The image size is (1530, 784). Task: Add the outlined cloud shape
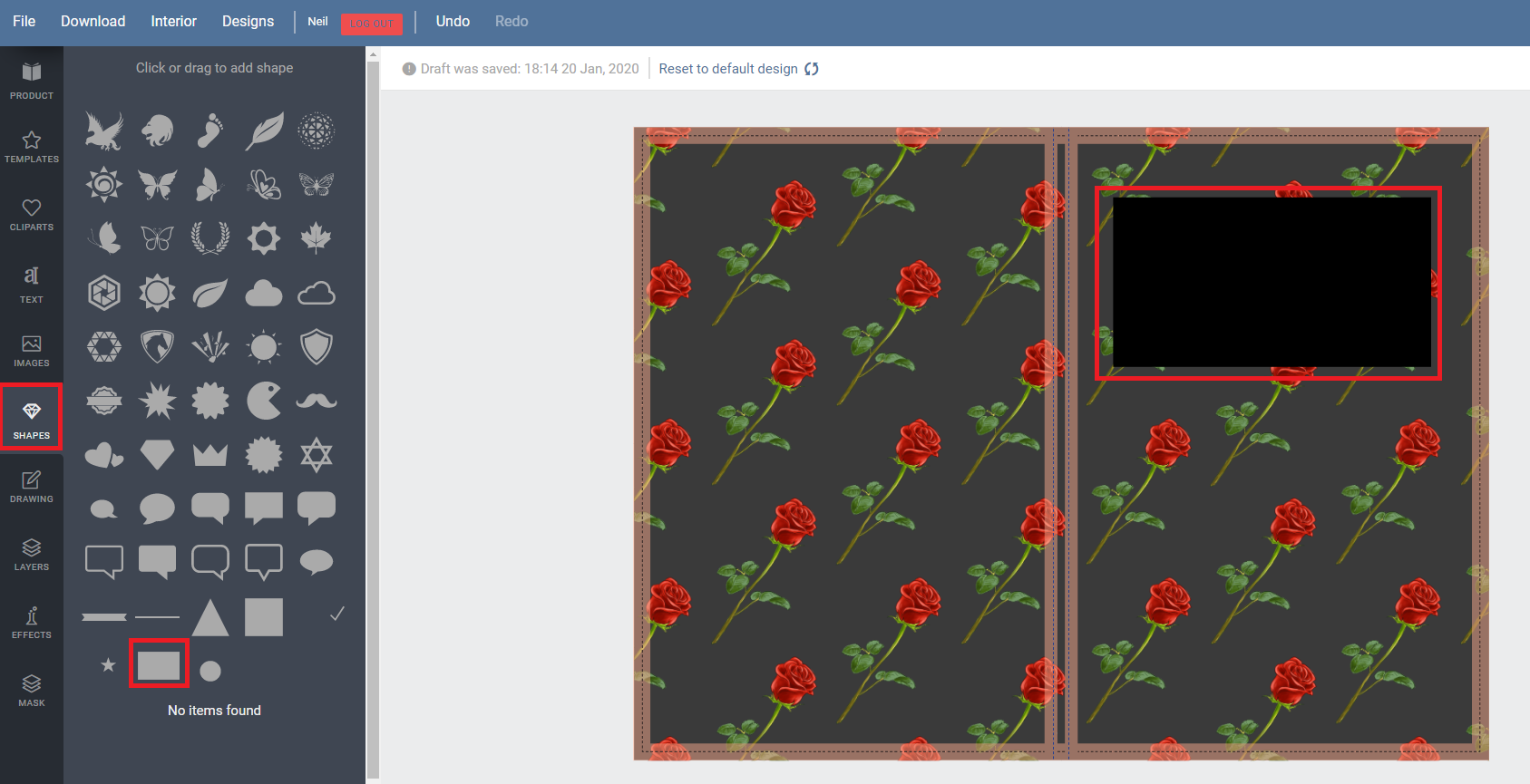point(317,293)
